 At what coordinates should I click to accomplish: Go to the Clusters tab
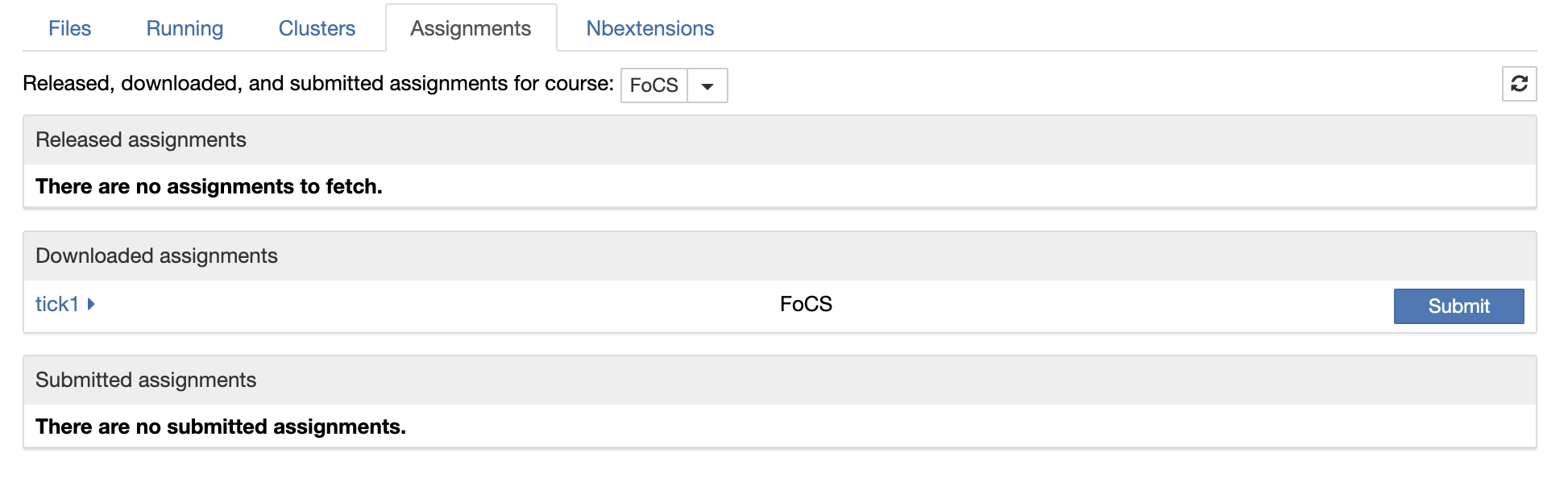[x=317, y=28]
